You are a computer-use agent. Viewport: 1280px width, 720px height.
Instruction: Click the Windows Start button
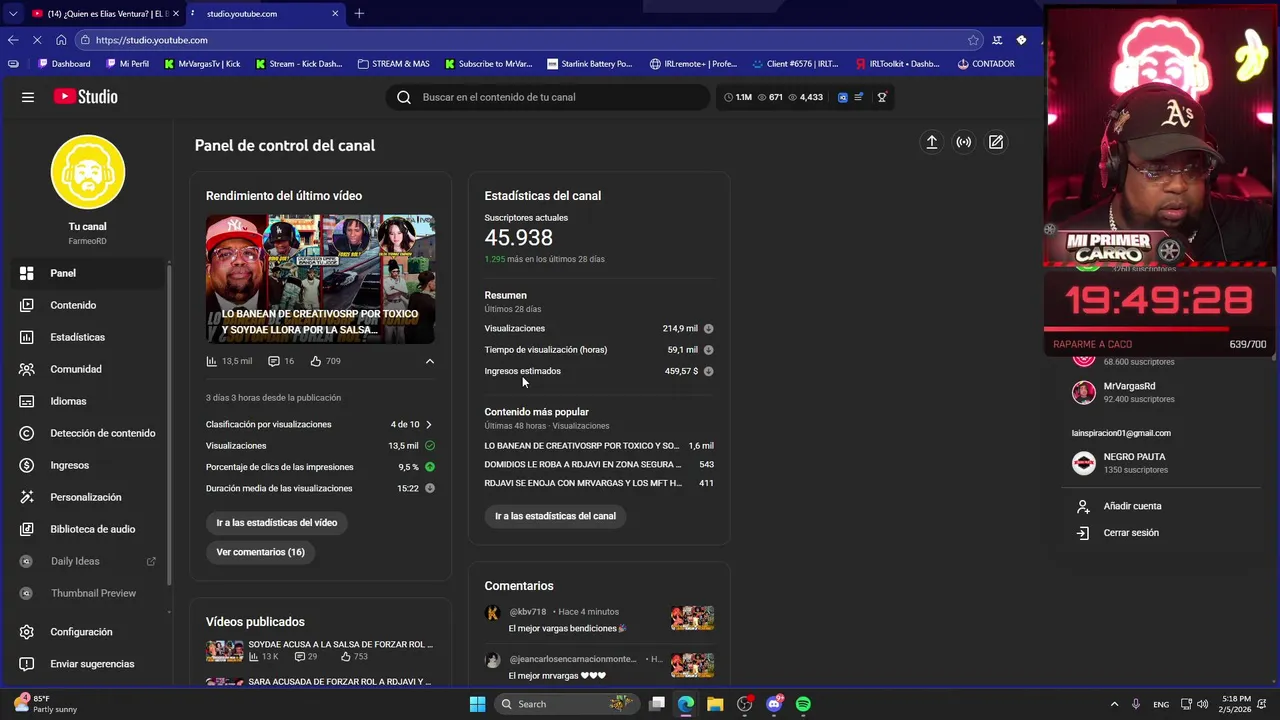[477, 704]
